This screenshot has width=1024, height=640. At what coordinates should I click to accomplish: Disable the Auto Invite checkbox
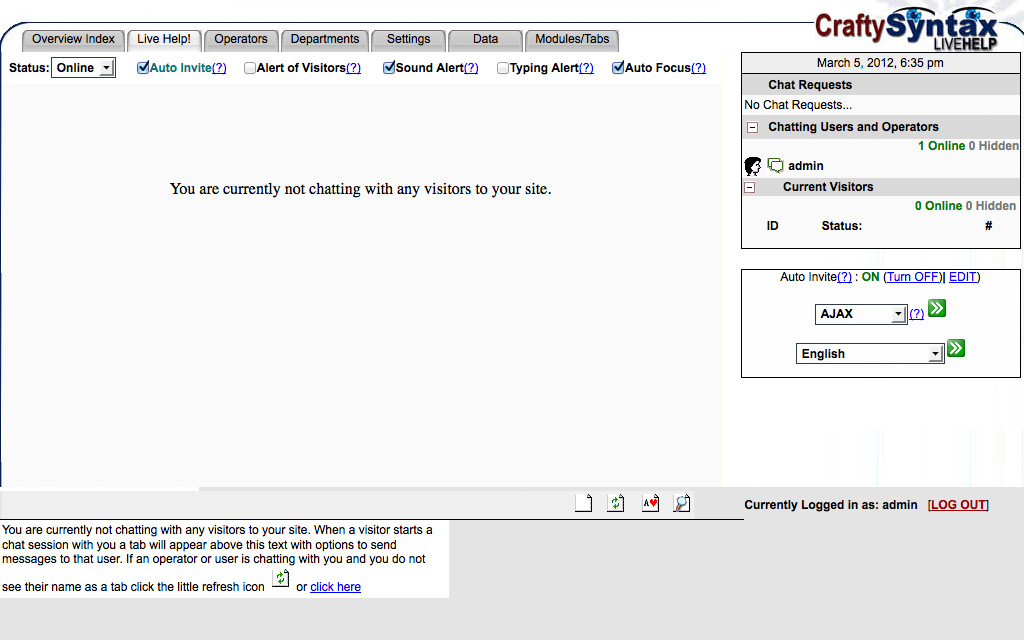(143, 68)
